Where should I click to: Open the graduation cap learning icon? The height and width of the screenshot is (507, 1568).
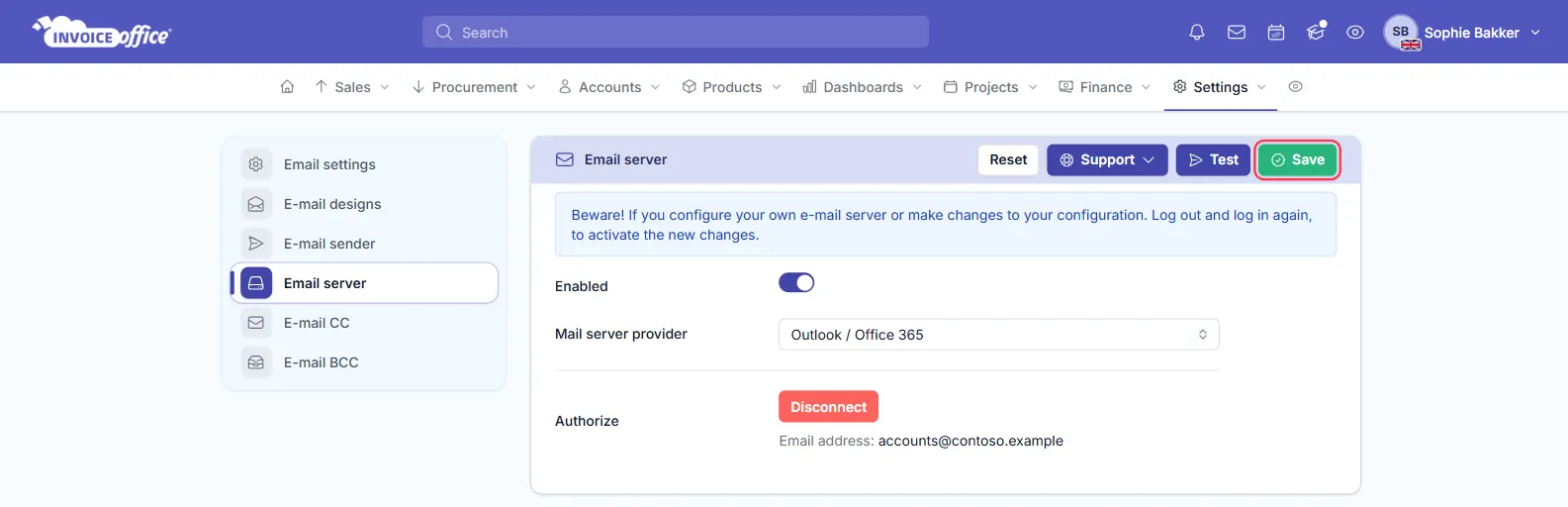[x=1316, y=33]
